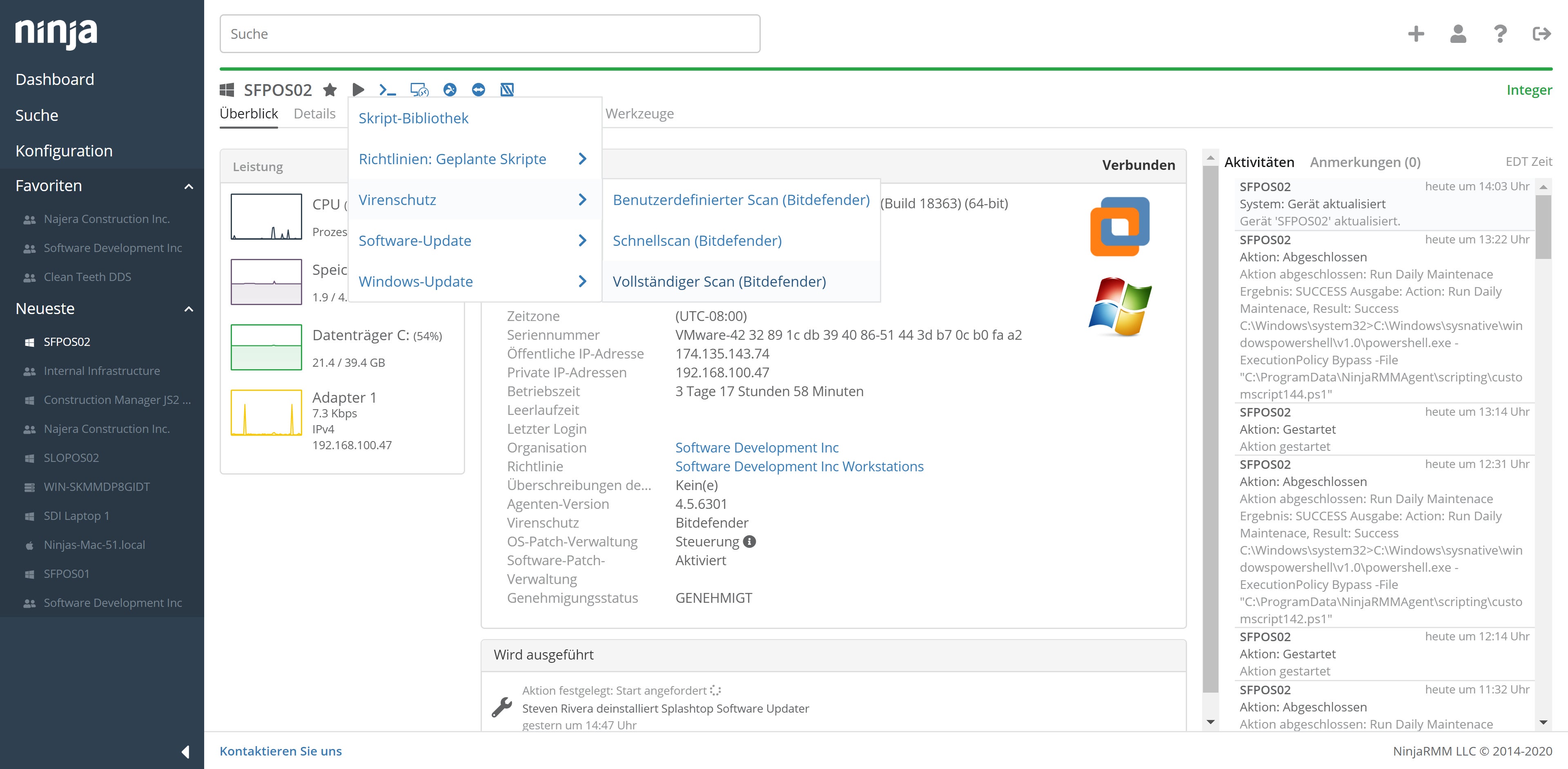Open the command-line terminal icon
The height and width of the screenshot is (769, 1568).
387,90
